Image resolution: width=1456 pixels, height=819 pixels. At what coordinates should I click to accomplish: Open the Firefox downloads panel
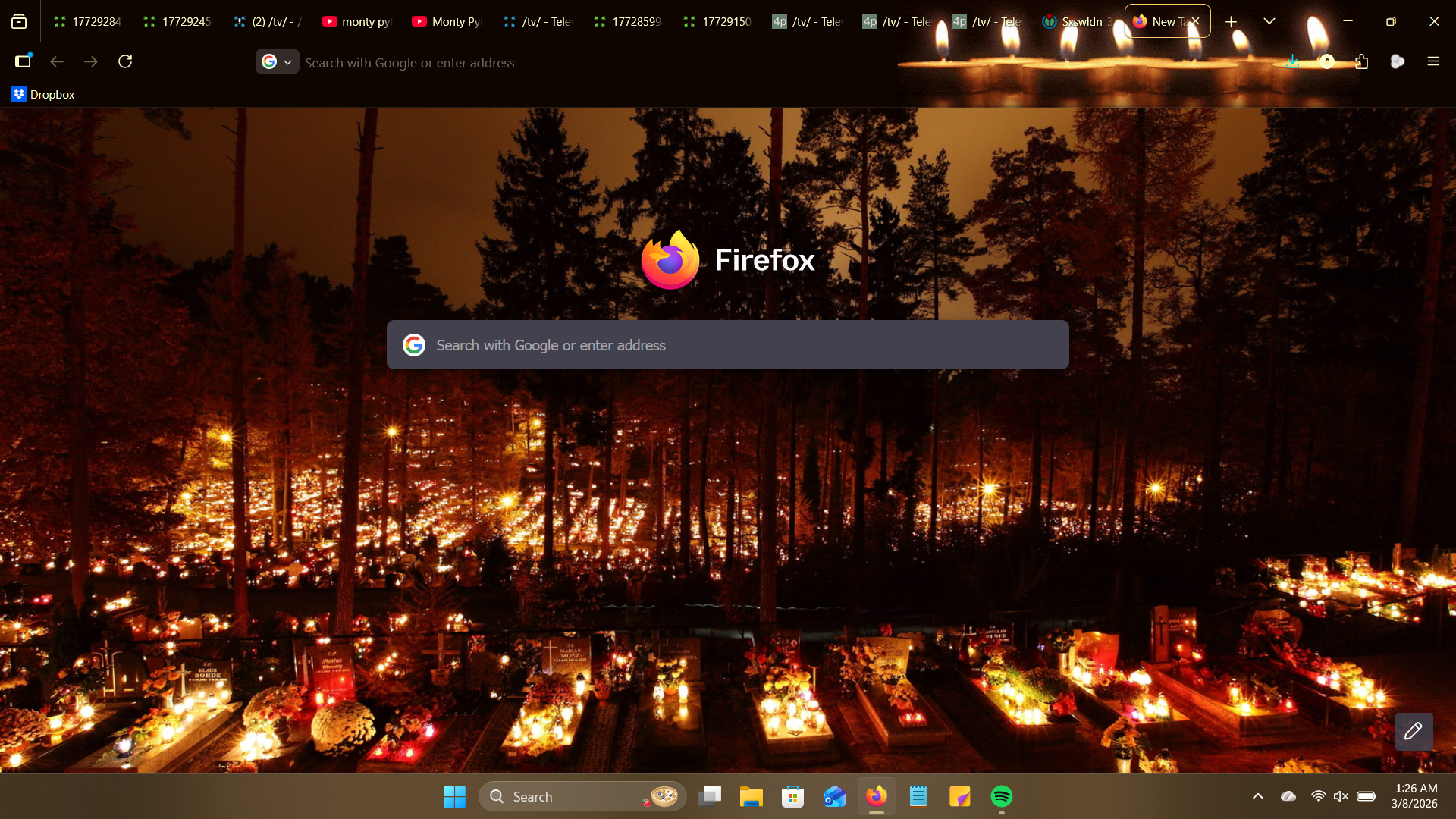pyautogui.click(x=1293, y=61)
